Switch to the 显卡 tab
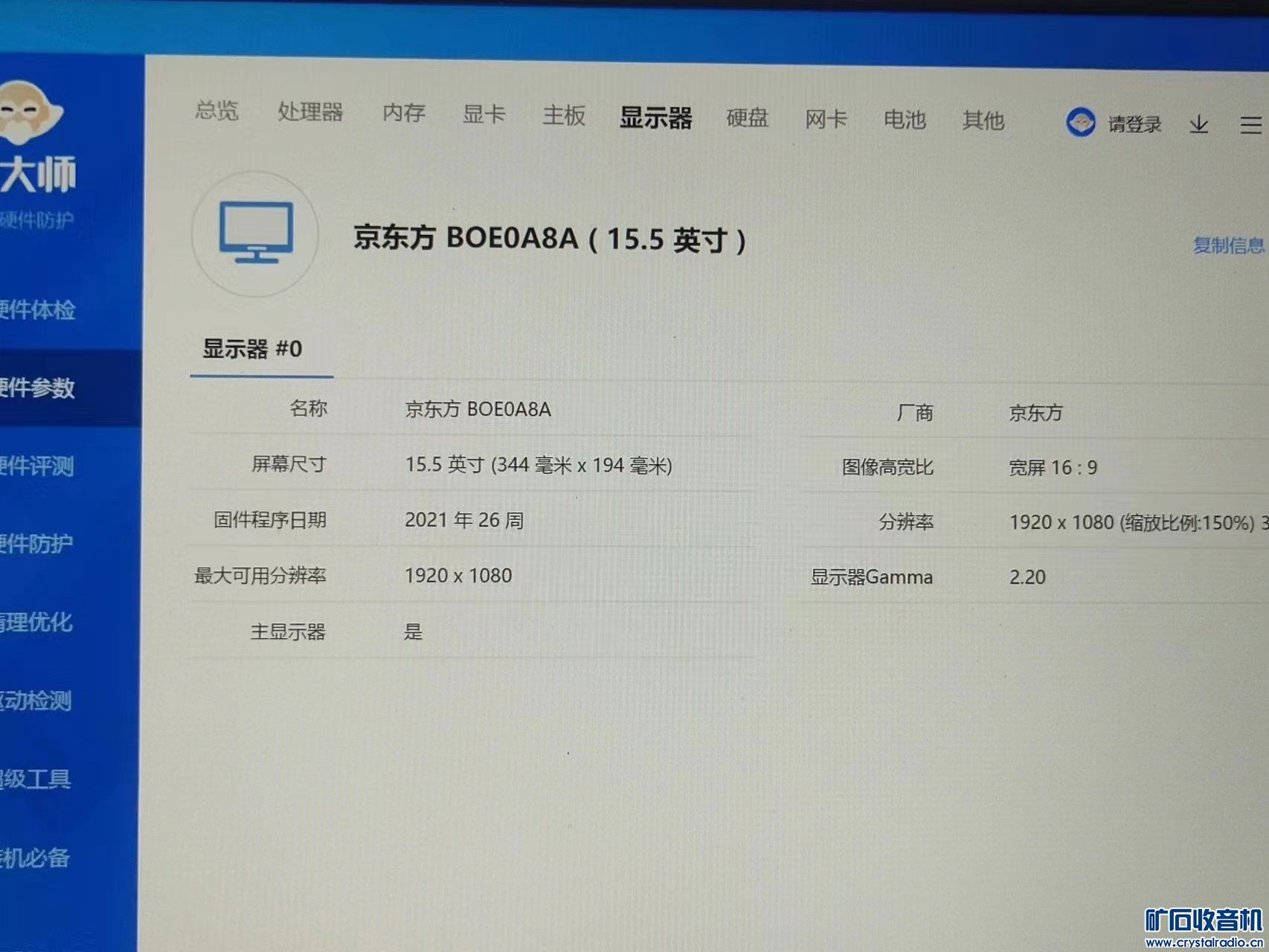Screen dimensions: 1269x952 (484, 115)
